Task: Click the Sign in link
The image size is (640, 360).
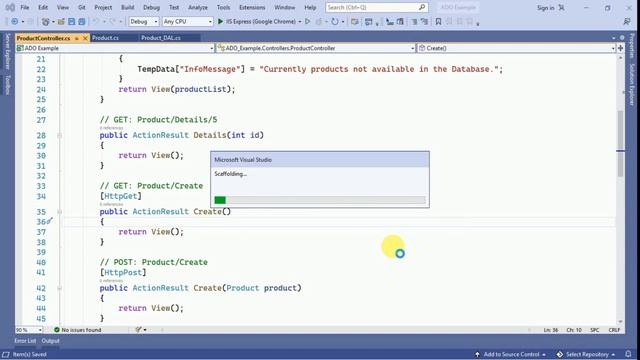Action: pos(545,8)
